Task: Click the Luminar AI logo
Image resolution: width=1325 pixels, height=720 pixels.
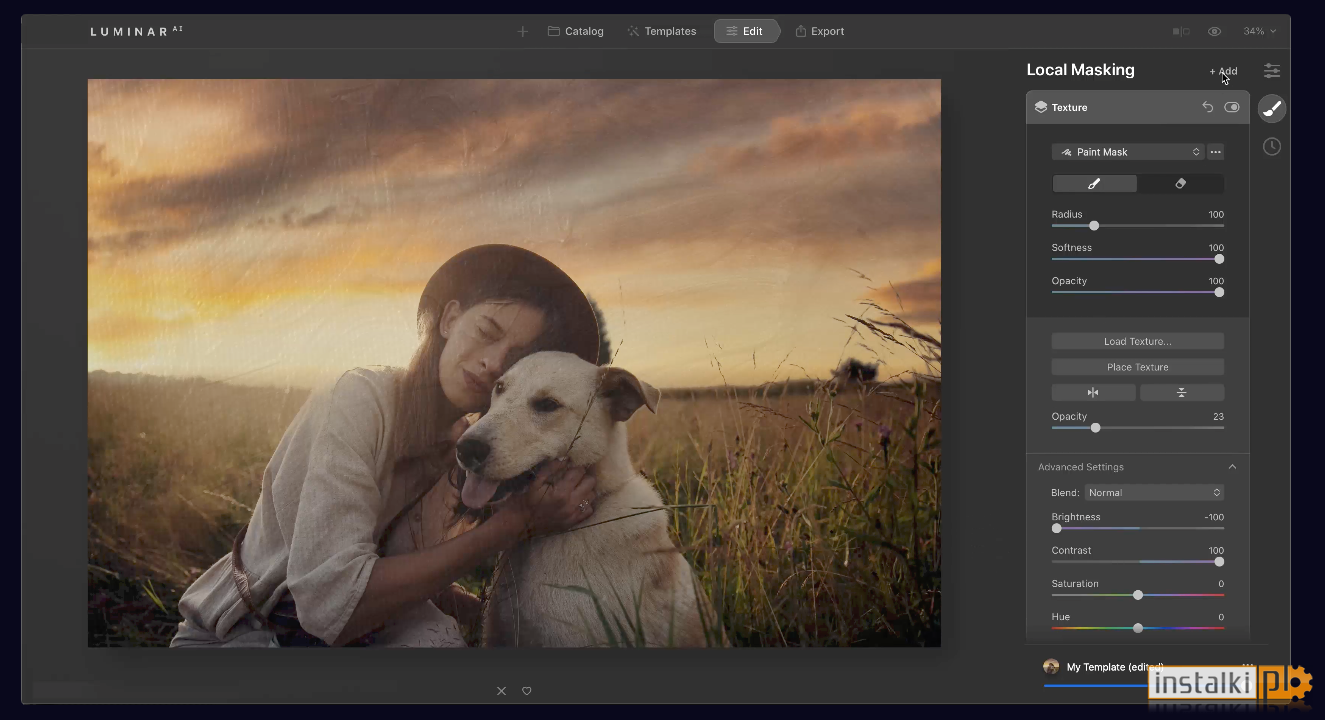Action: click(x=136, y=31)
